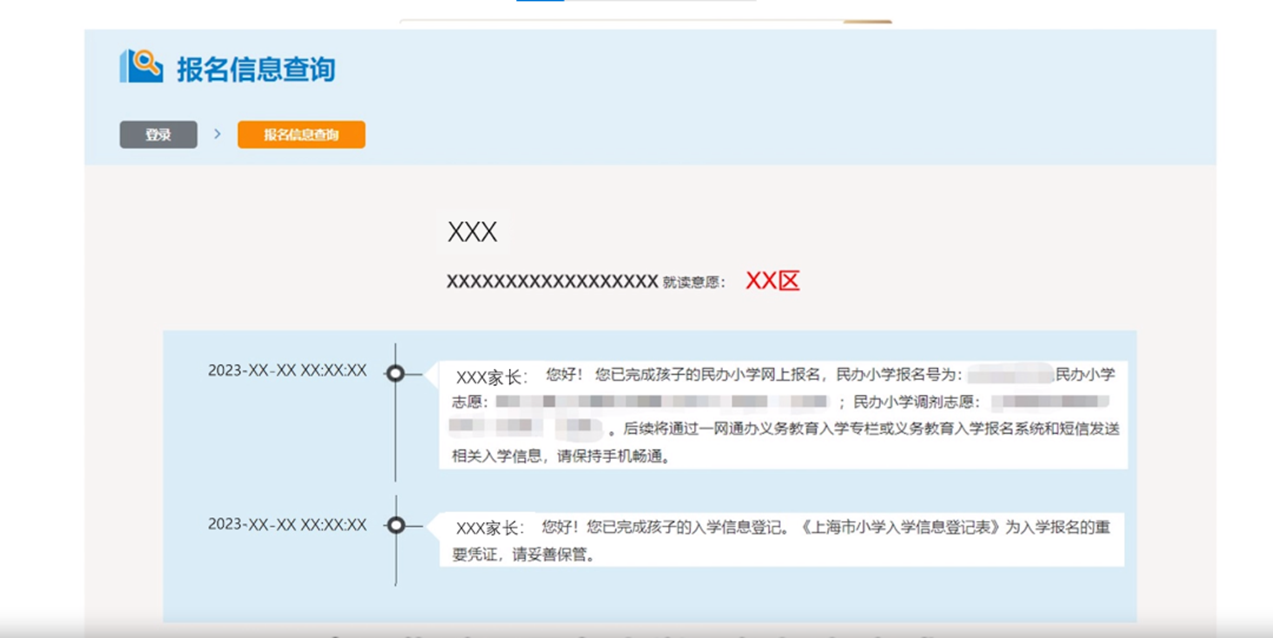Click the pointer arrow of first message bubble

pyautogui.click(x=432, y=375)
